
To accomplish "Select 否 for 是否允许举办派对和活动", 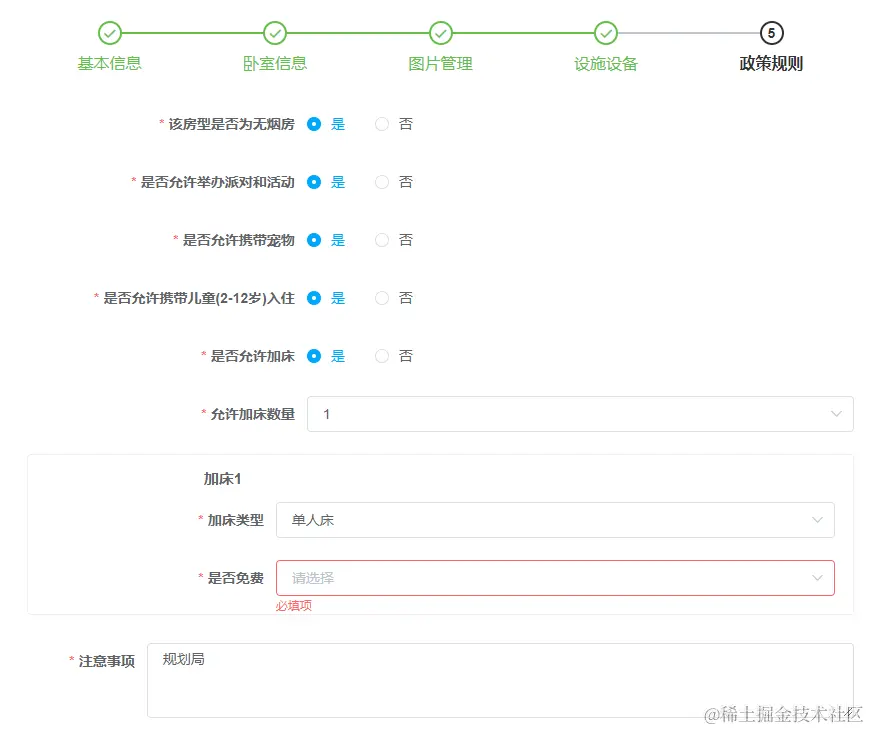I will point(381,181).
